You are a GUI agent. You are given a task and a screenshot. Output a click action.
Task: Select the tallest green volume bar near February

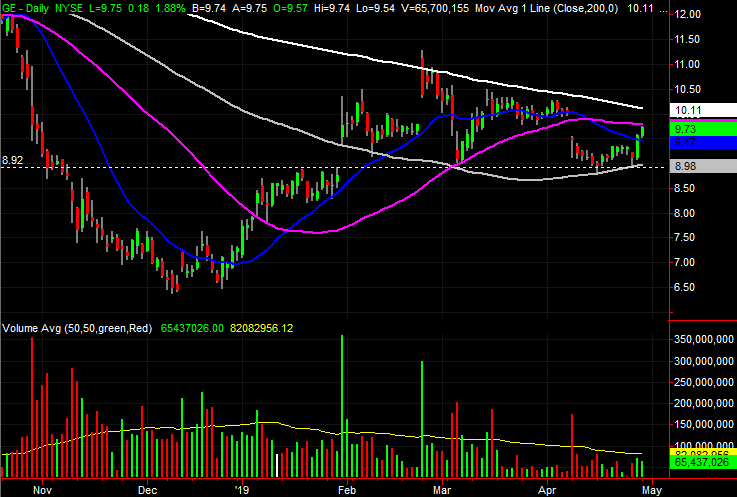point(342,406)
